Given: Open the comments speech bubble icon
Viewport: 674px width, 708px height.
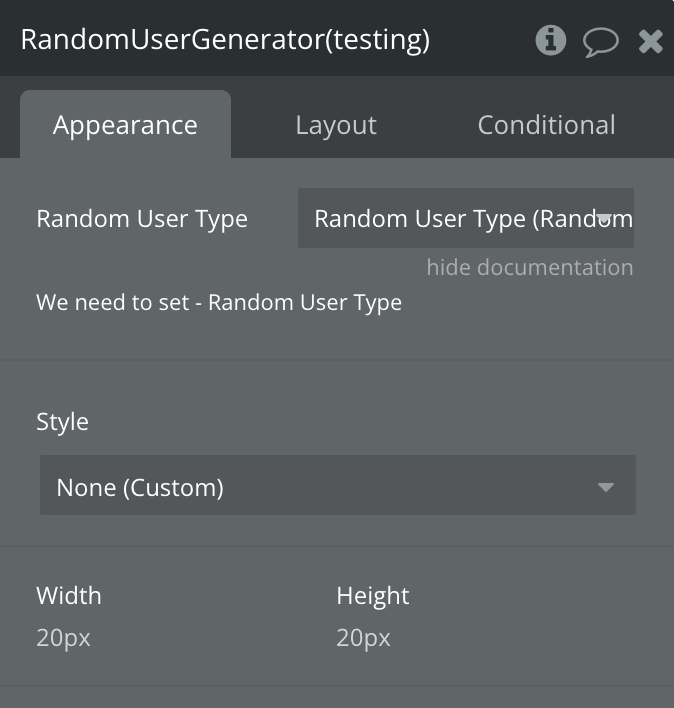Looking at the screenshot, I should click(x=600, y=41).
